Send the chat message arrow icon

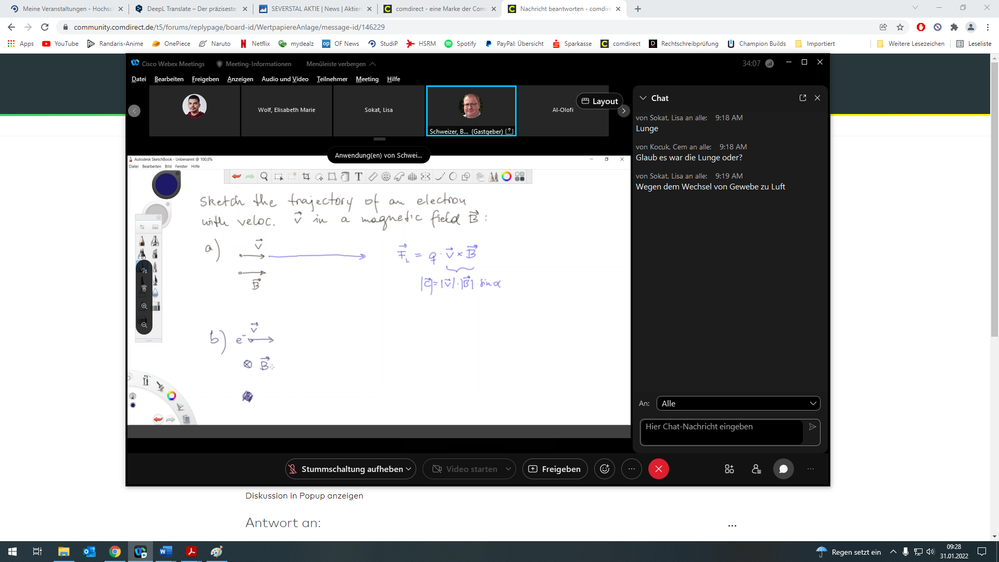[x=812, y=427]
